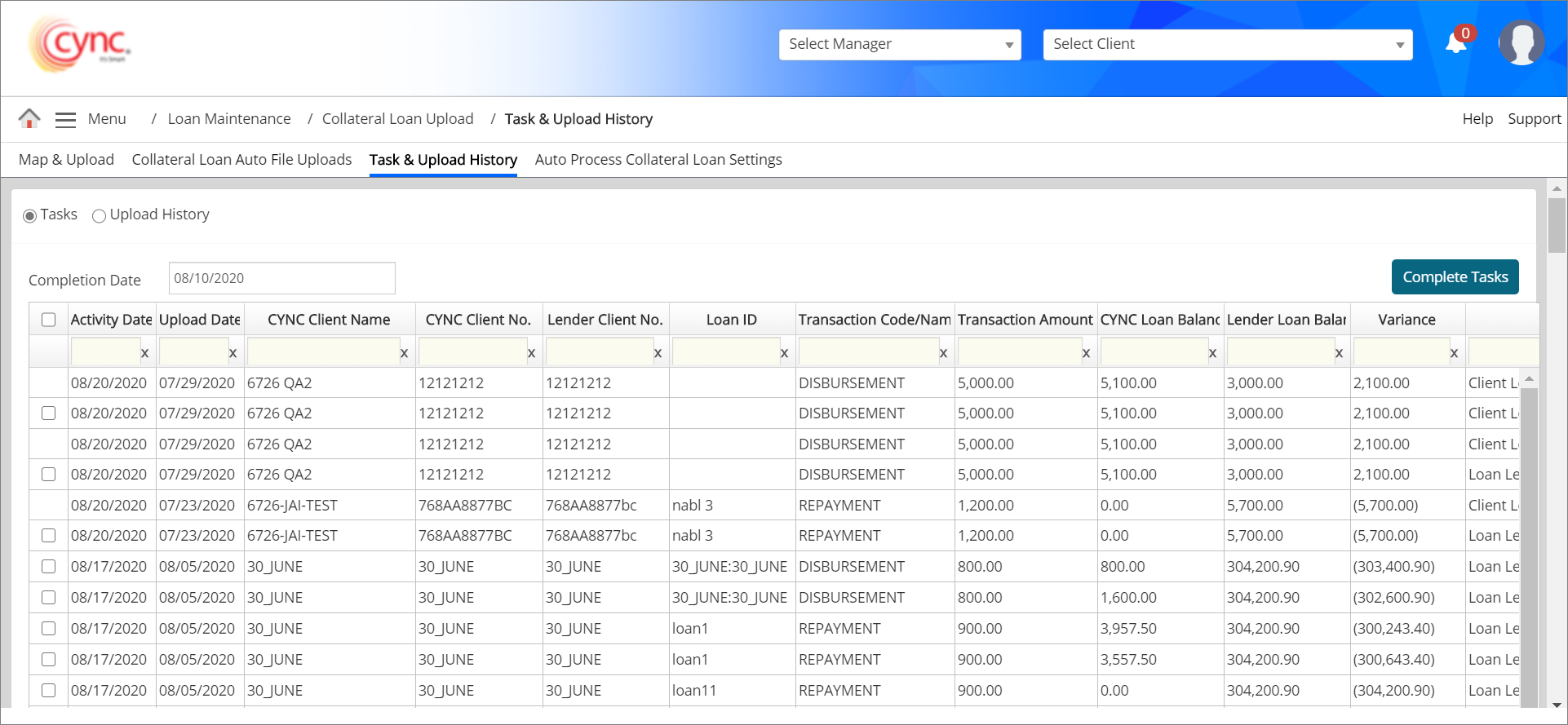
Task: Toggle the select-all checkbox in table header
Action: [49, 320]
